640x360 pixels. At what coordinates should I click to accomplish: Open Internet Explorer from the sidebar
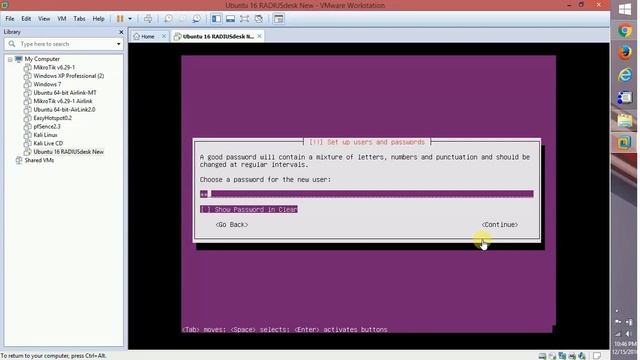coord(624,75)
